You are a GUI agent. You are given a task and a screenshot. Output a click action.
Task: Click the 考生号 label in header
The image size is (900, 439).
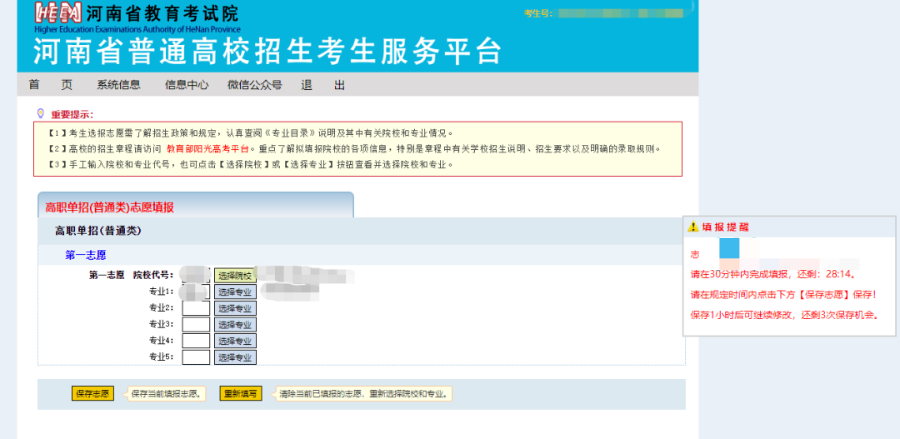tap(538, 13)
